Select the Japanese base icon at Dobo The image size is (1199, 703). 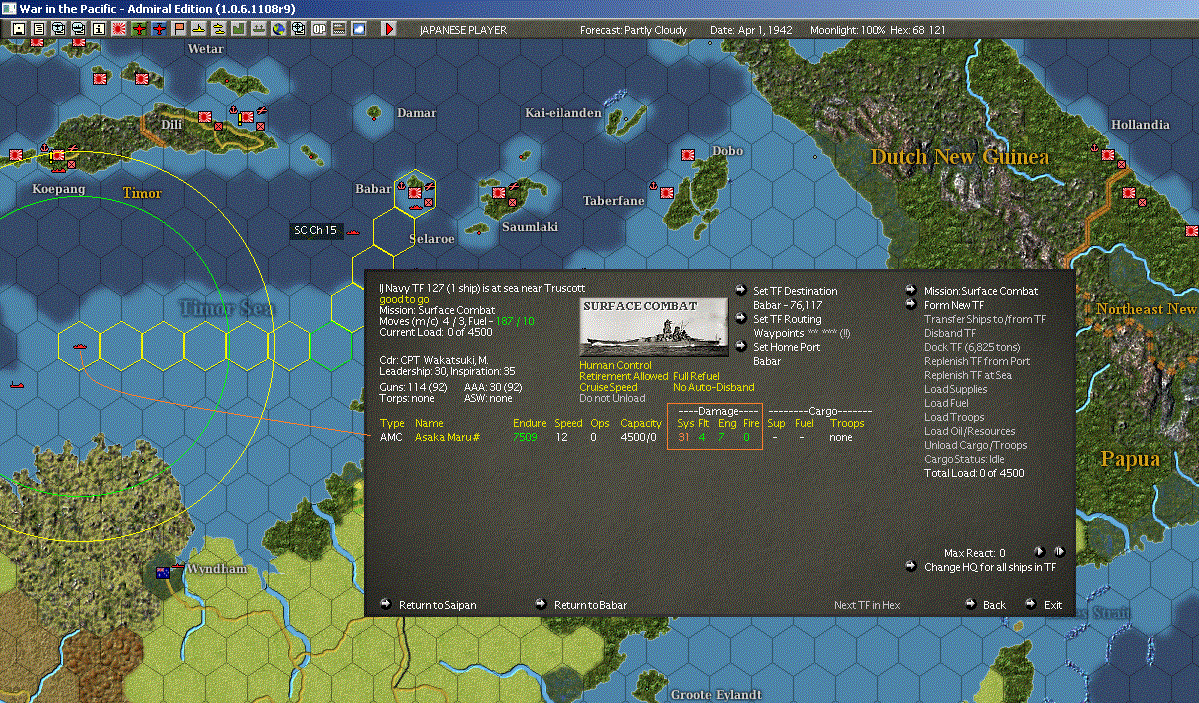688,155
